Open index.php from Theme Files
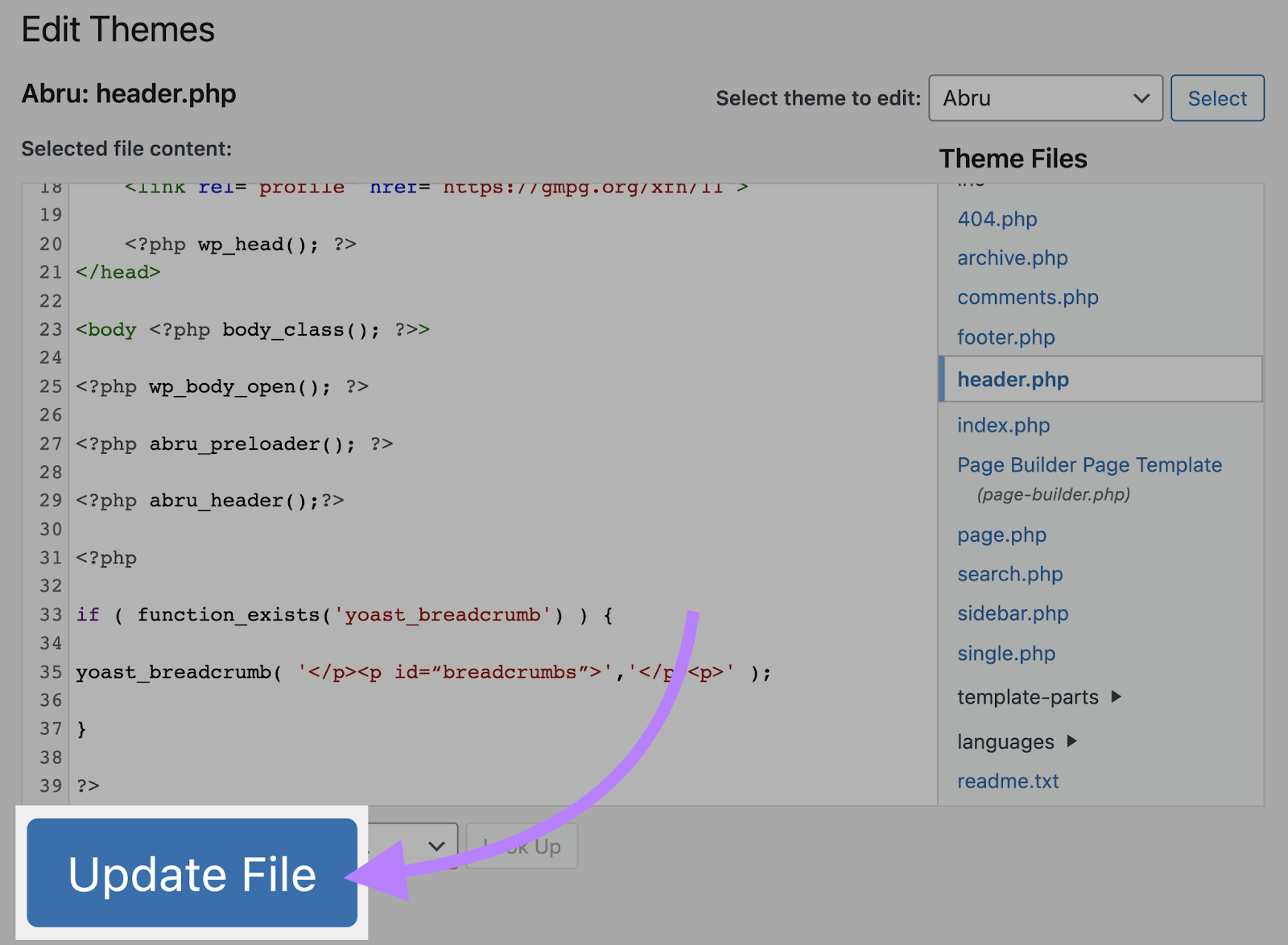The height and width of the screenshot is (945, 1288). click(1003, 425)
